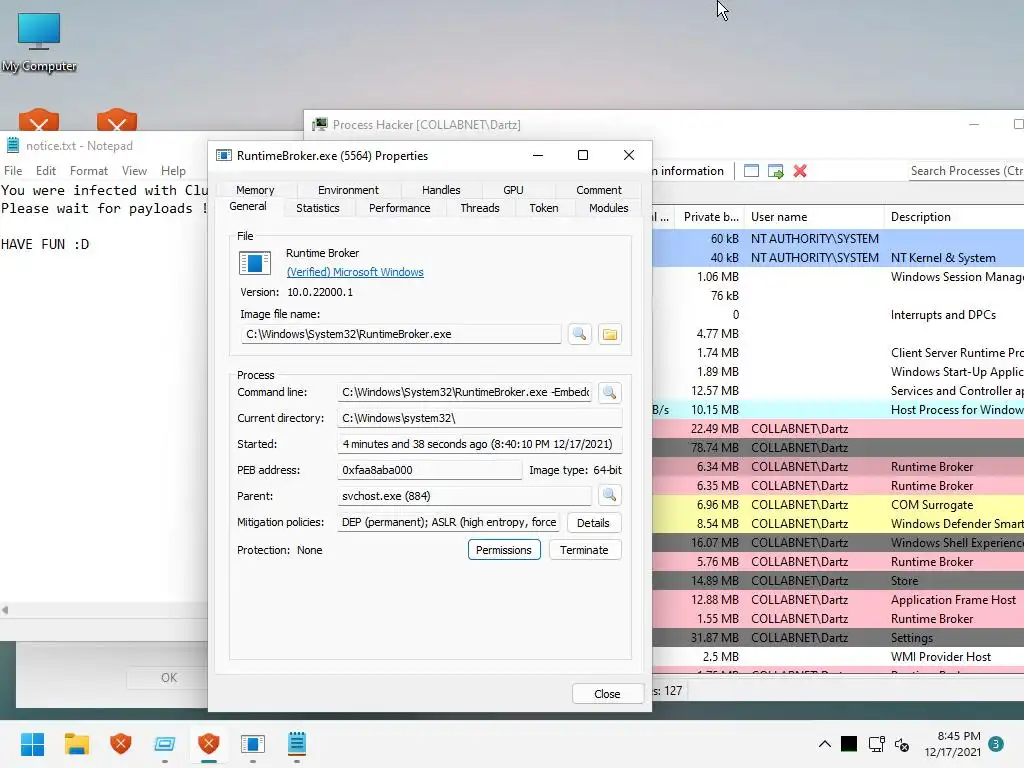The width and height of the screenshot is (1024, 768).
Task: Click the black square tray icon
Action: tap(849, 744)
